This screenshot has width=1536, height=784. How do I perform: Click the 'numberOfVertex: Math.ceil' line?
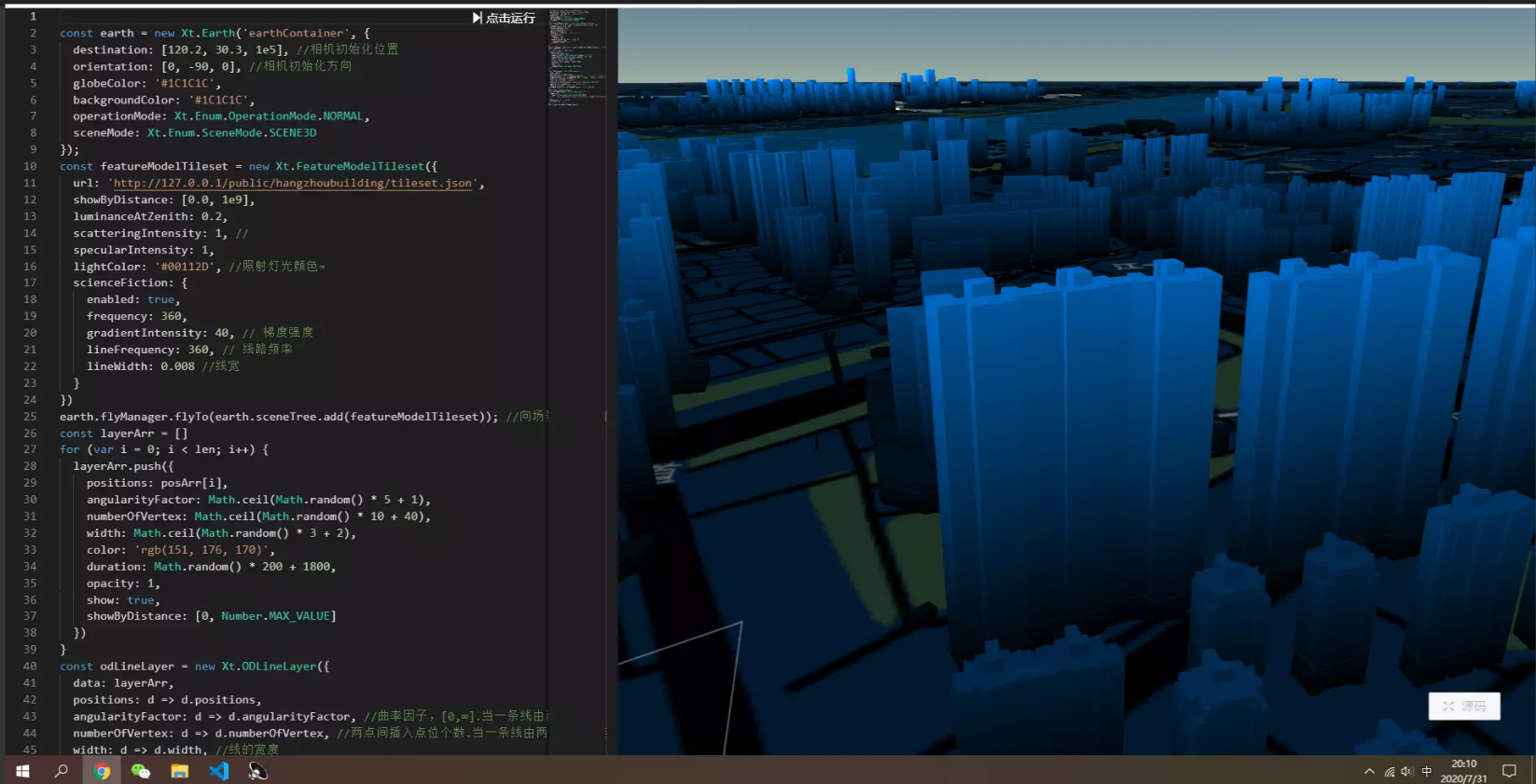(258, 516)
